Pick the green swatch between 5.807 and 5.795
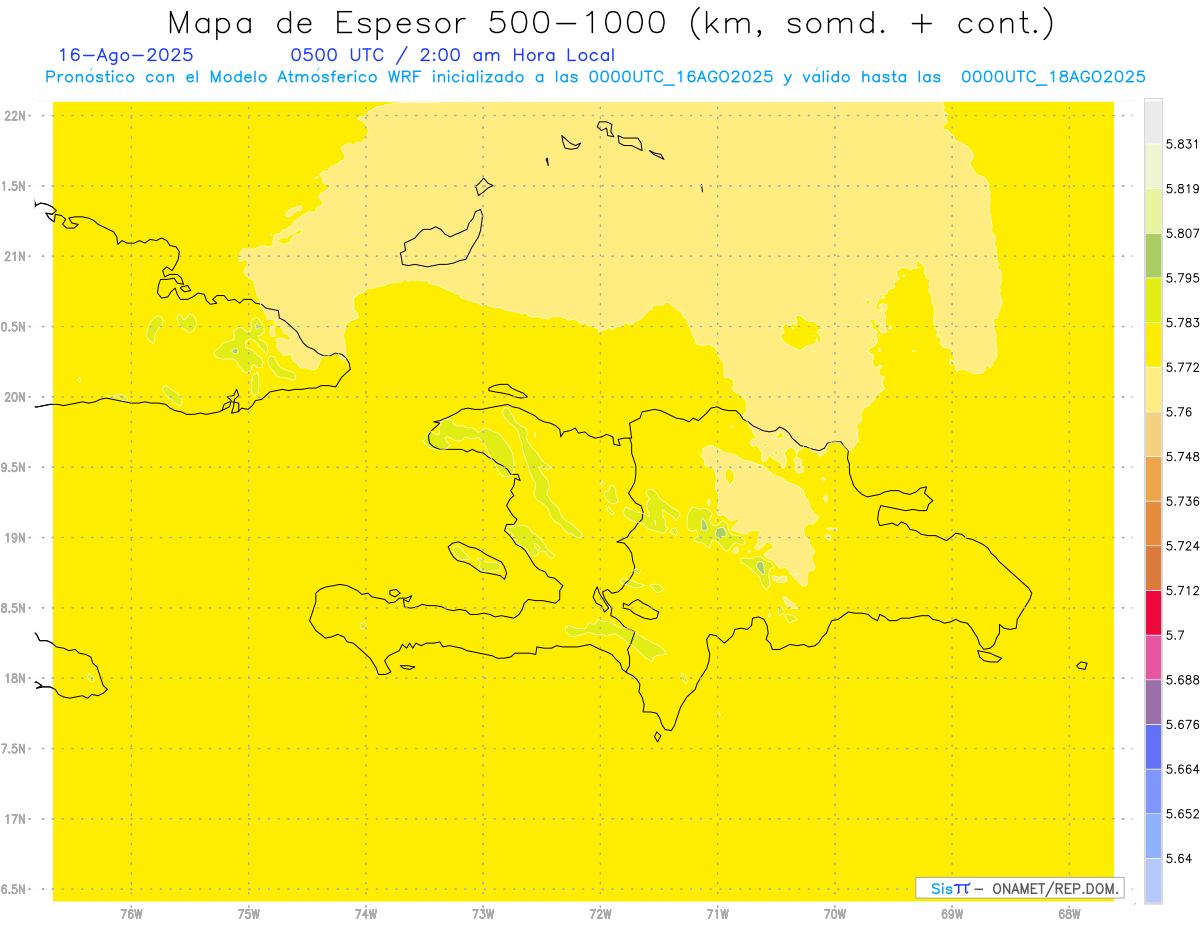The image size is (1200, 927). 1153,255
